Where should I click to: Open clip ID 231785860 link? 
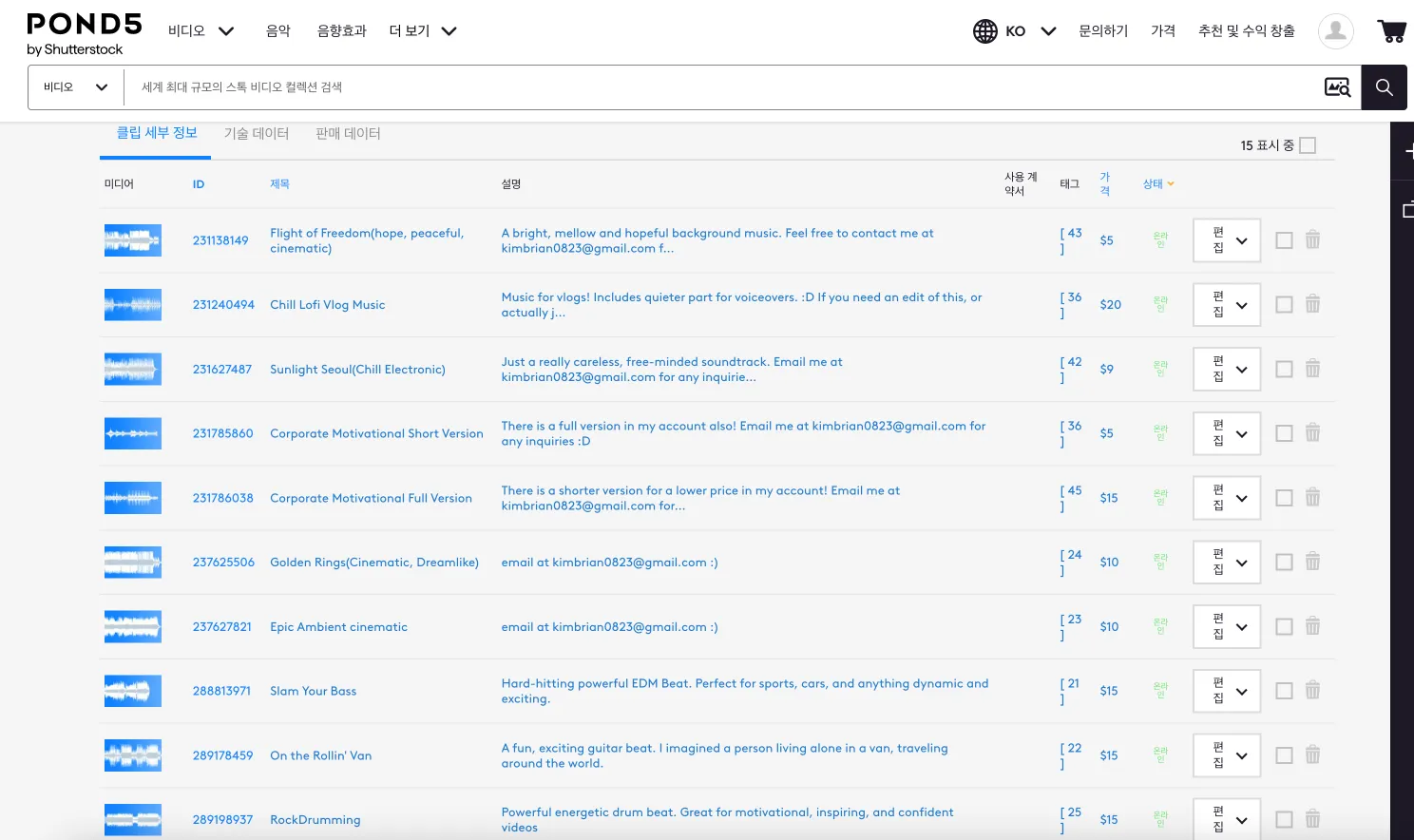[x=223, y=433]
